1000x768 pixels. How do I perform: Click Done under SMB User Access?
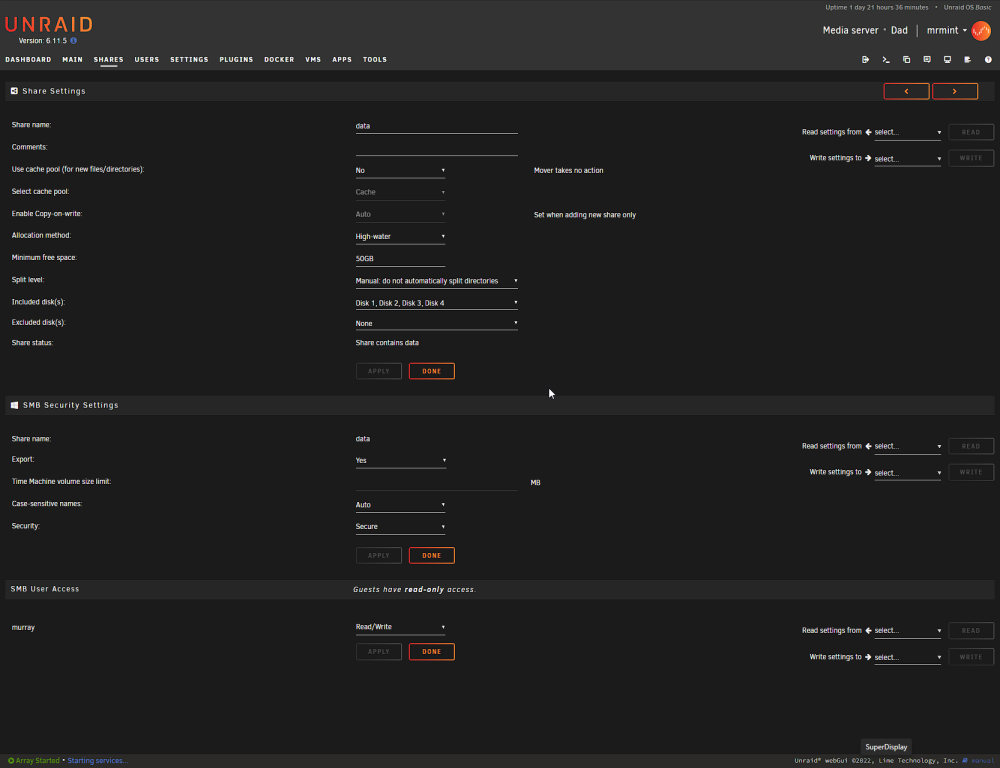pos(432,652)
